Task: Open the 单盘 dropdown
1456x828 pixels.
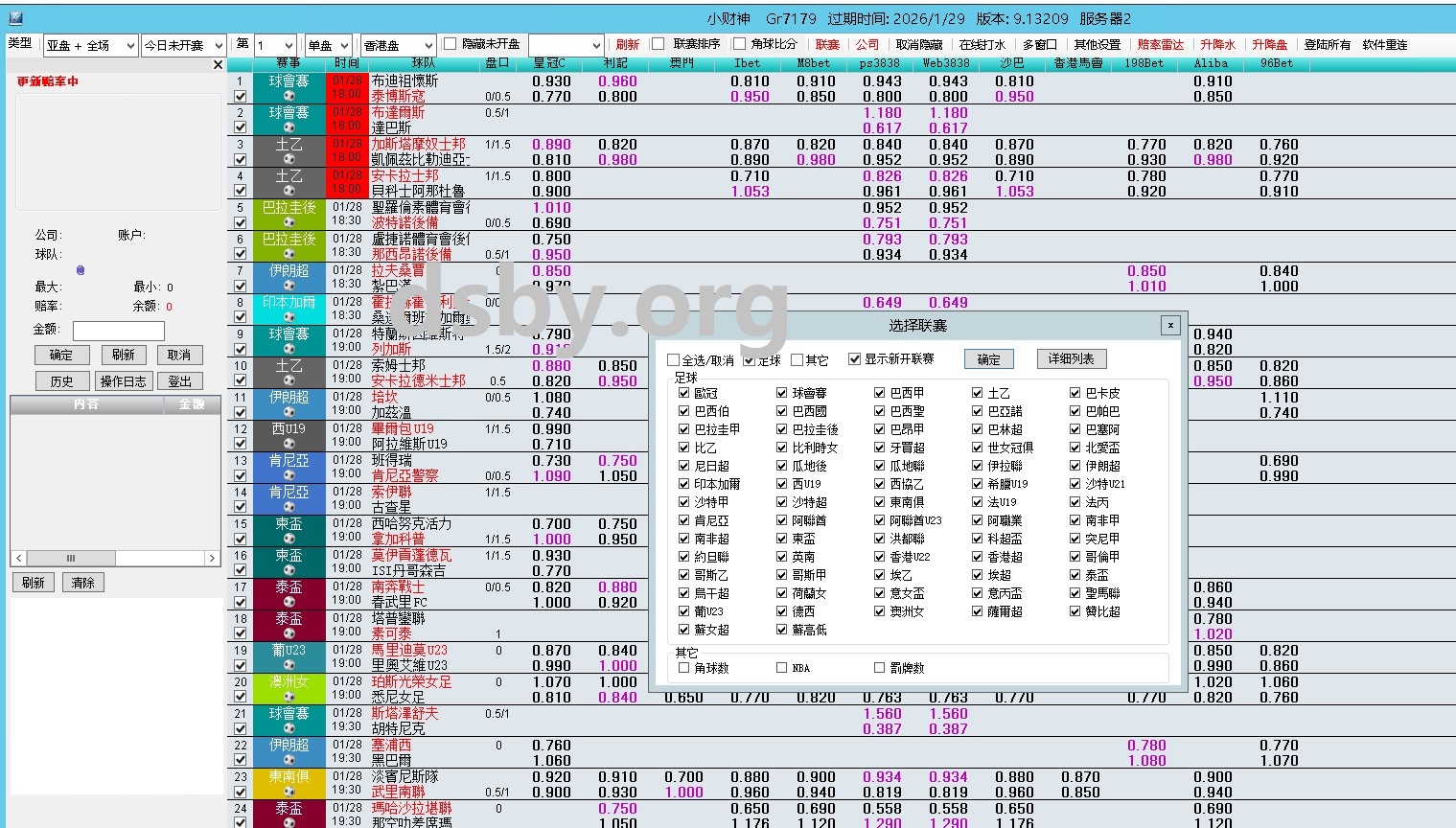Action: (x=331, y=45)
